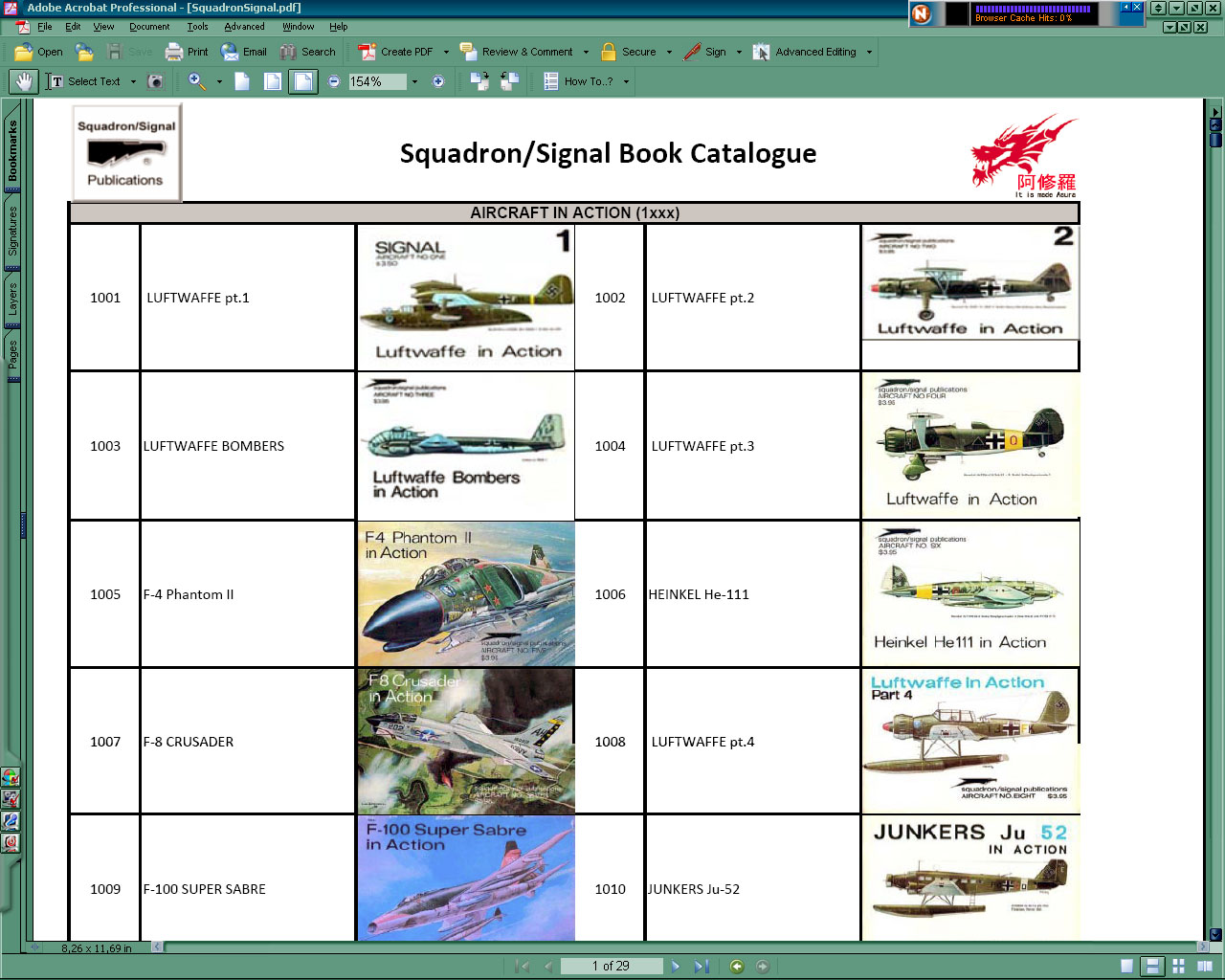This screenshot has width=1225, height=980.
Task: Click the Winamp-style N logo in the cache widget
Action: pos(921,13)
